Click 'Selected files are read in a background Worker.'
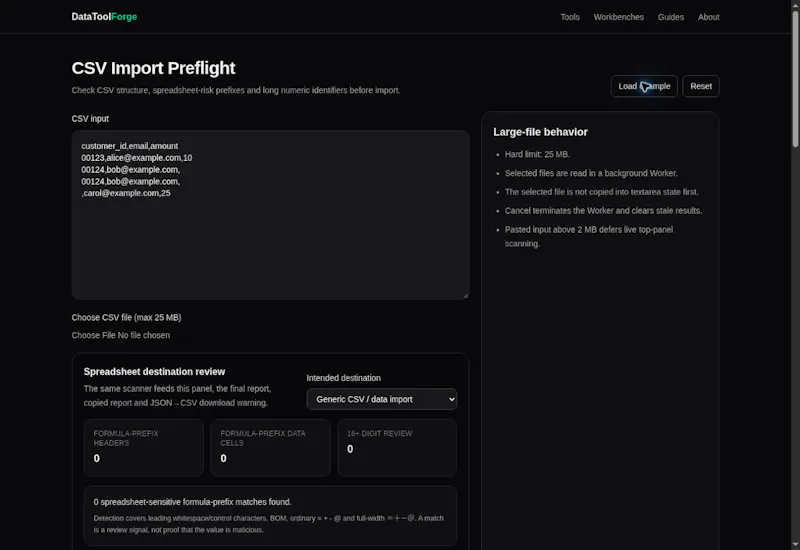 [x=591, y=173]
